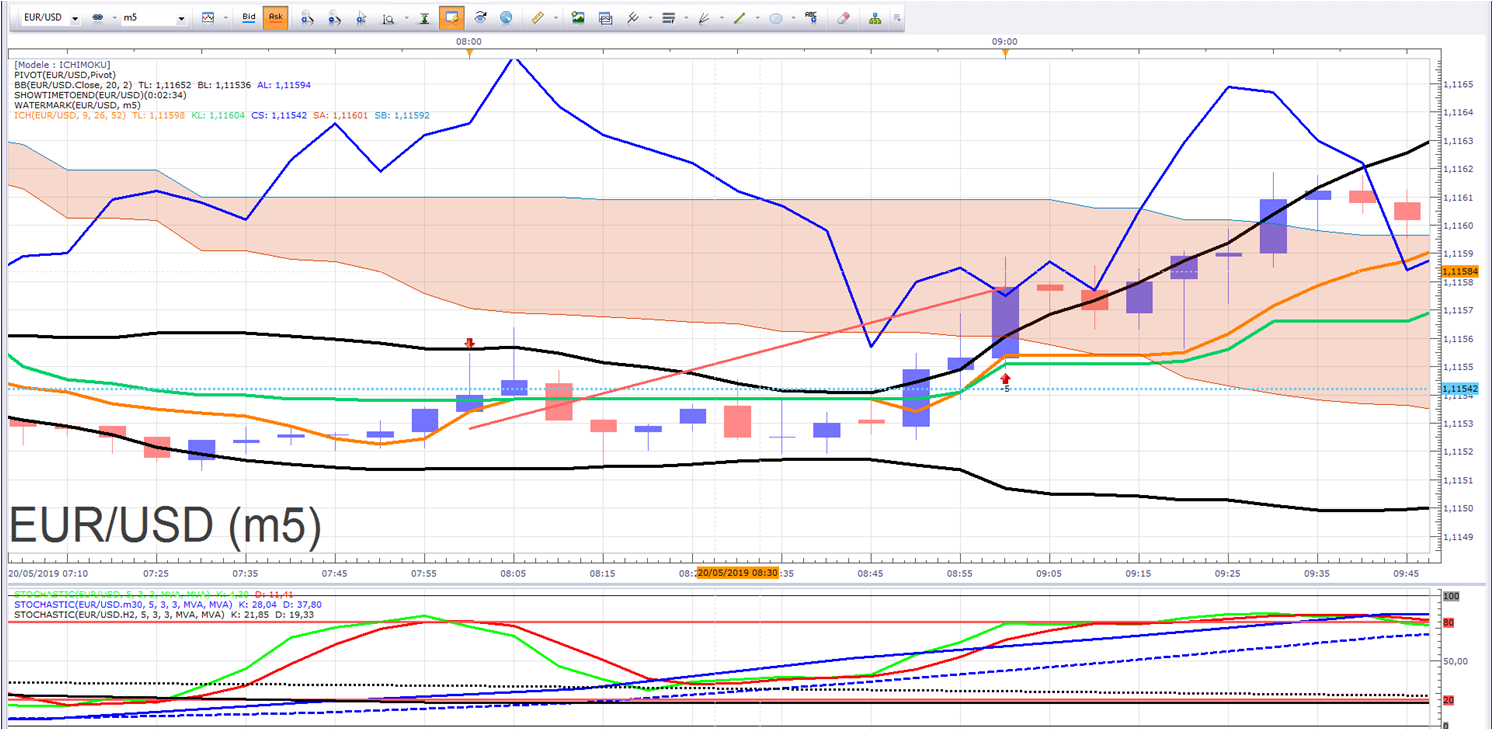Click the AL: 1,11594 Bollinger value
The width and height of the screenshot is (1493, 730).
click(284, 85)
